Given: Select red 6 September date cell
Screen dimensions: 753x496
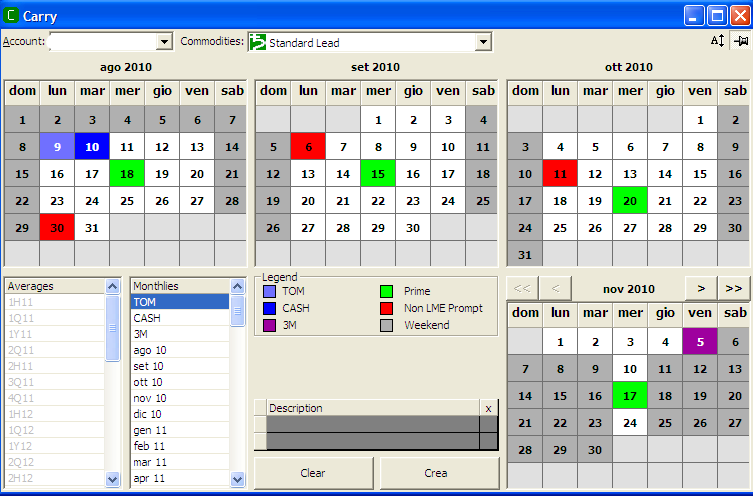Looking at the screenshot, I should 308,147.
